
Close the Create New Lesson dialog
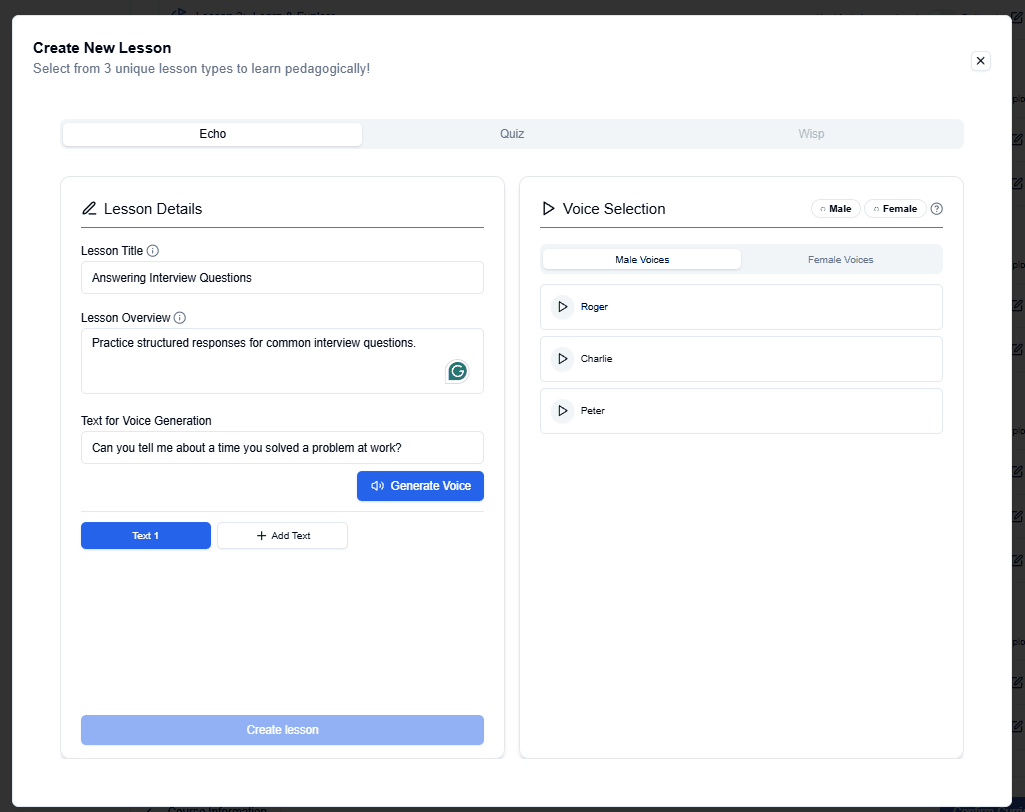980,61
